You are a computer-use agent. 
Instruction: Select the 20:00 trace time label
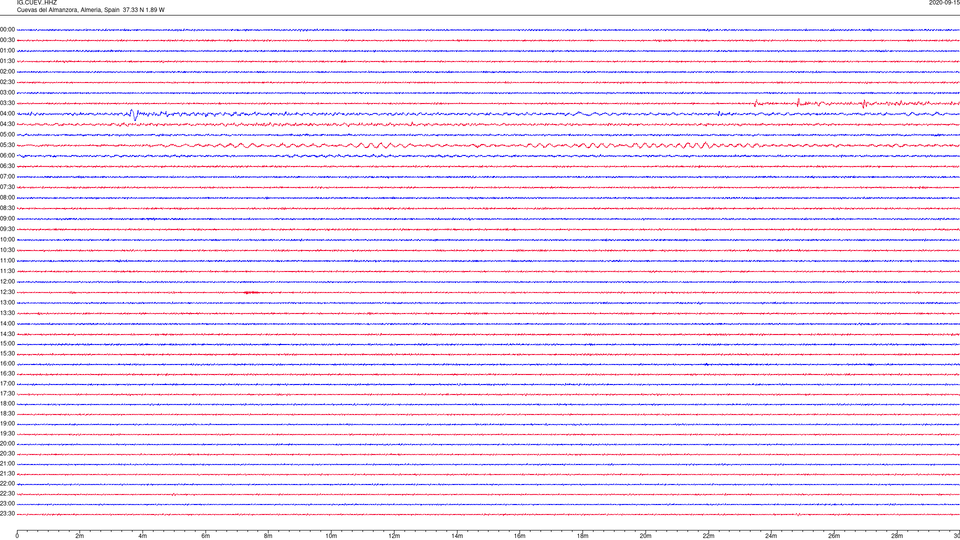(7, 444)
